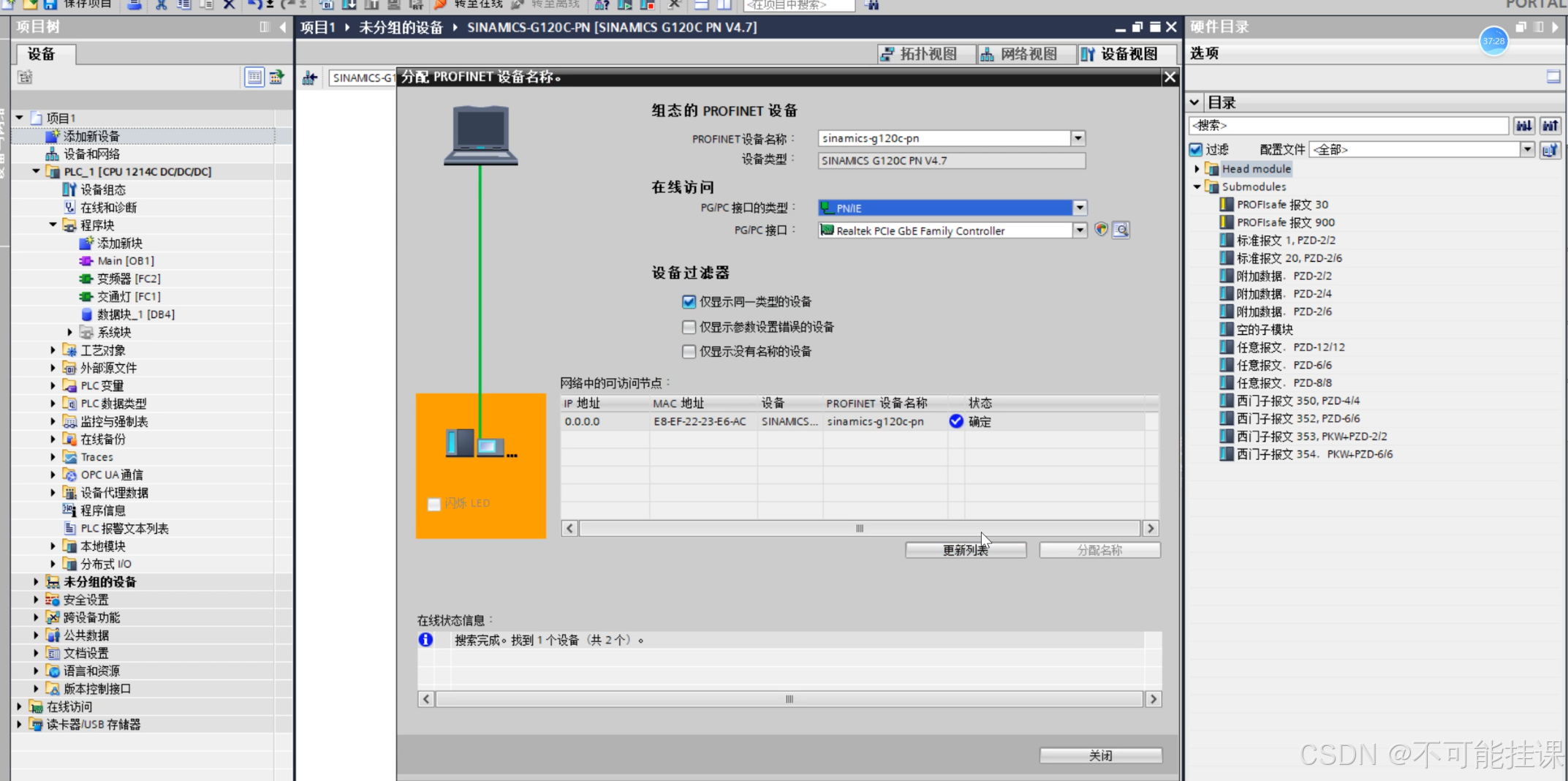Click 未分组的设备 breadcrumb
The image size is (1568, 781).
coord(401,27)
